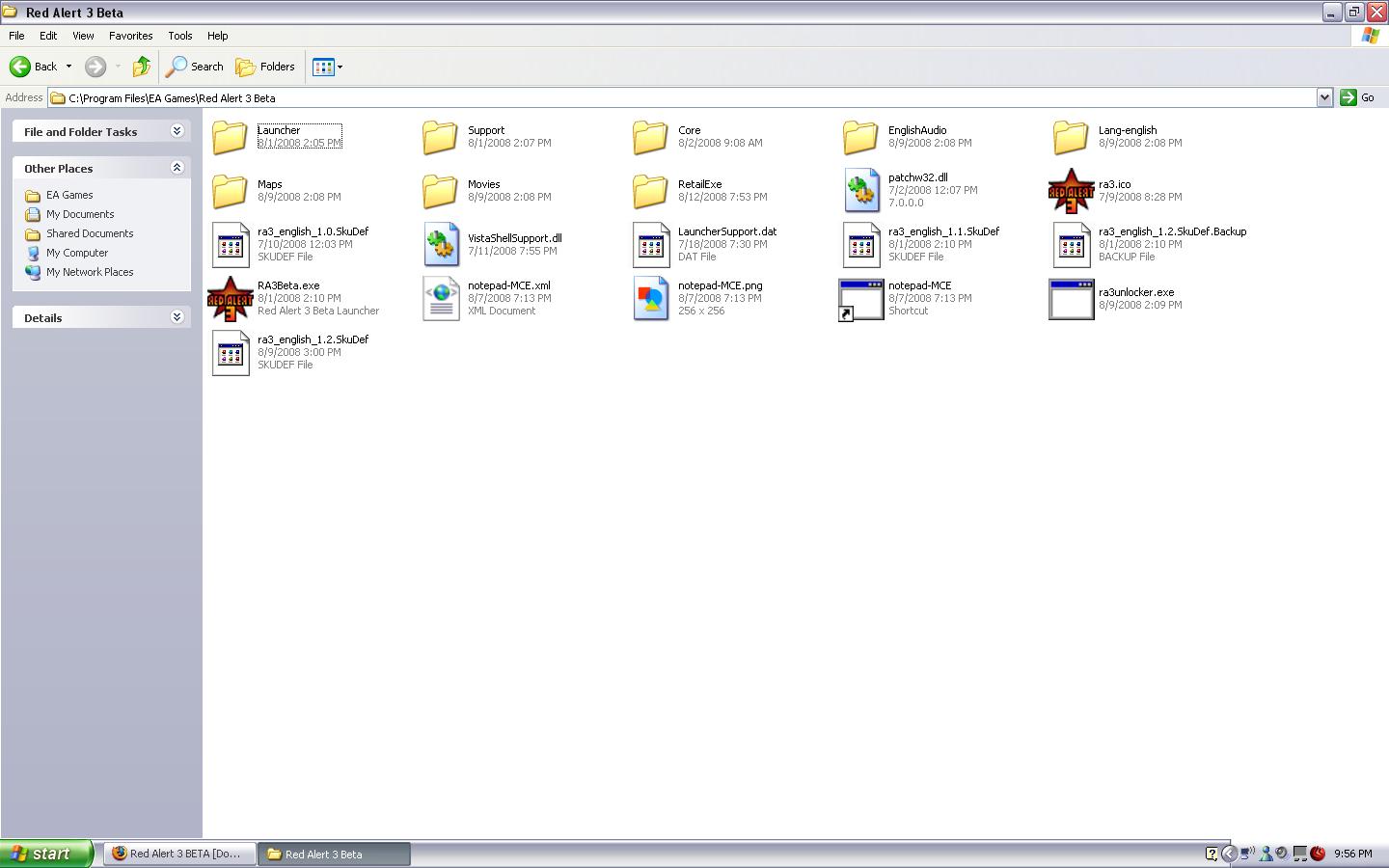The width and height of the screenshot is (1389, 868).
Task: Open the File menu
Action: pyautogui.click(x=16, y=36)
